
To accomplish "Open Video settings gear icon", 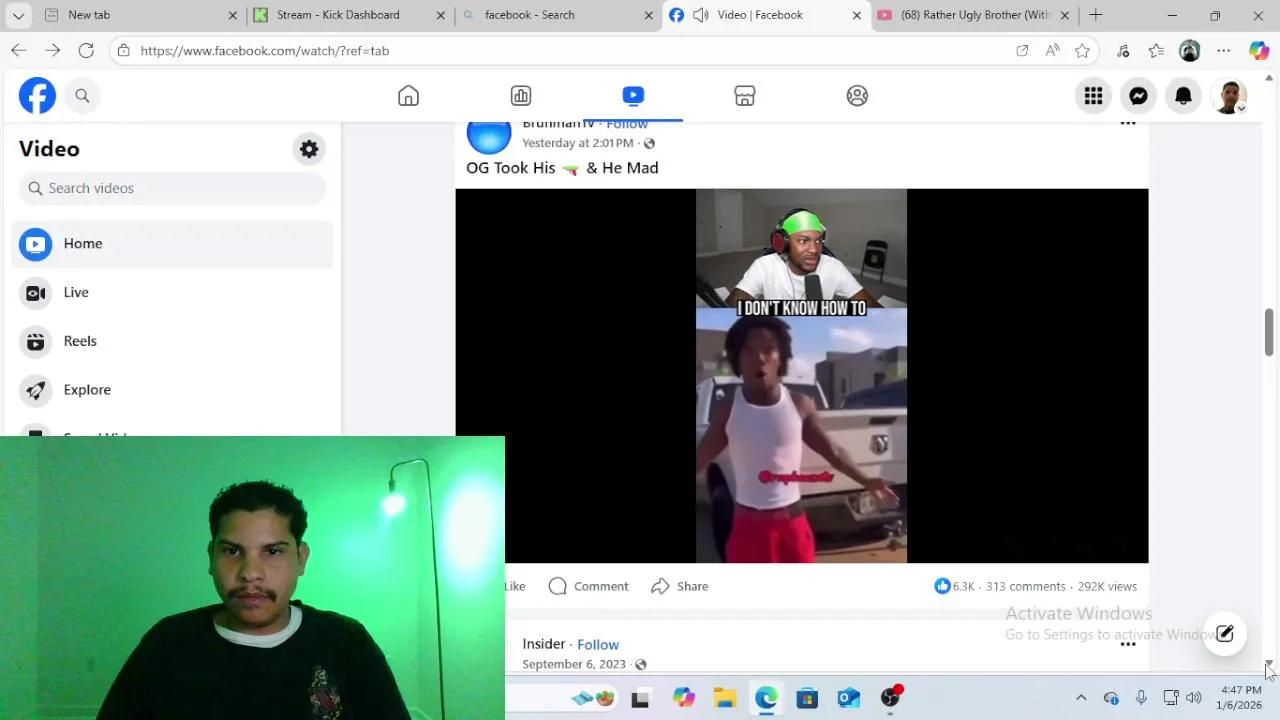I will pos(309,149).
